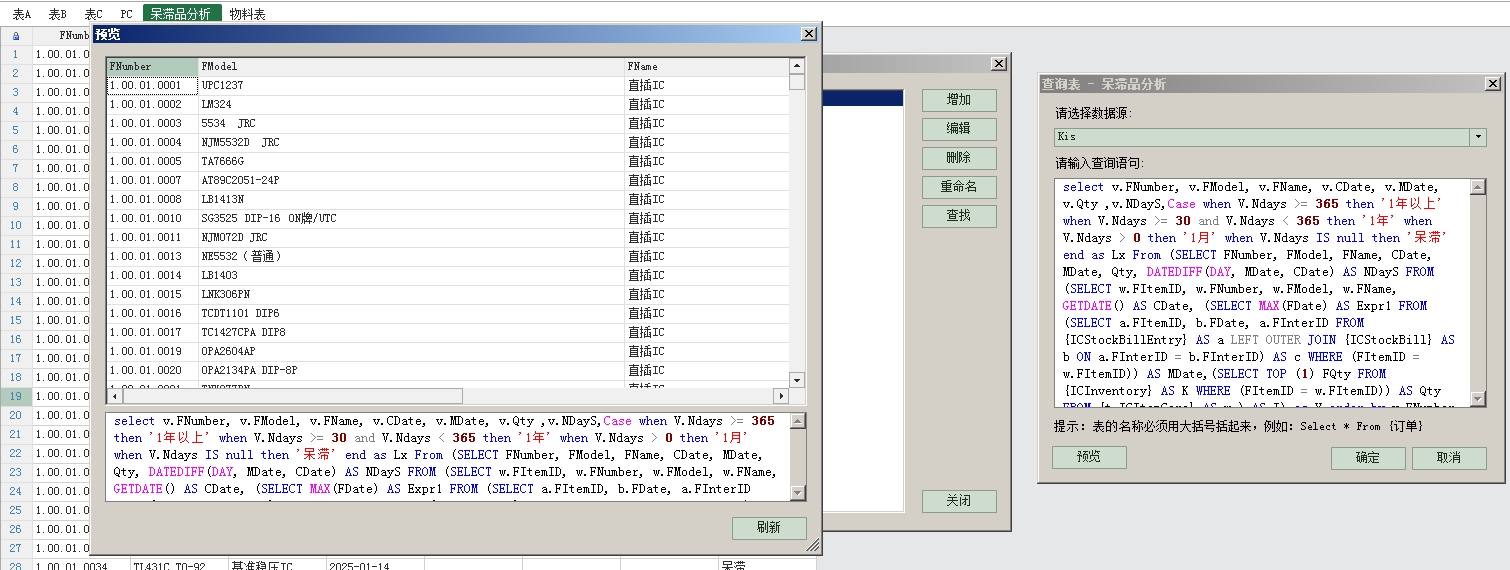Cancel the query dialog with 取消
Image resolution: width=1510 pixels, height=570 pixels.
[x=1448, y=458]
